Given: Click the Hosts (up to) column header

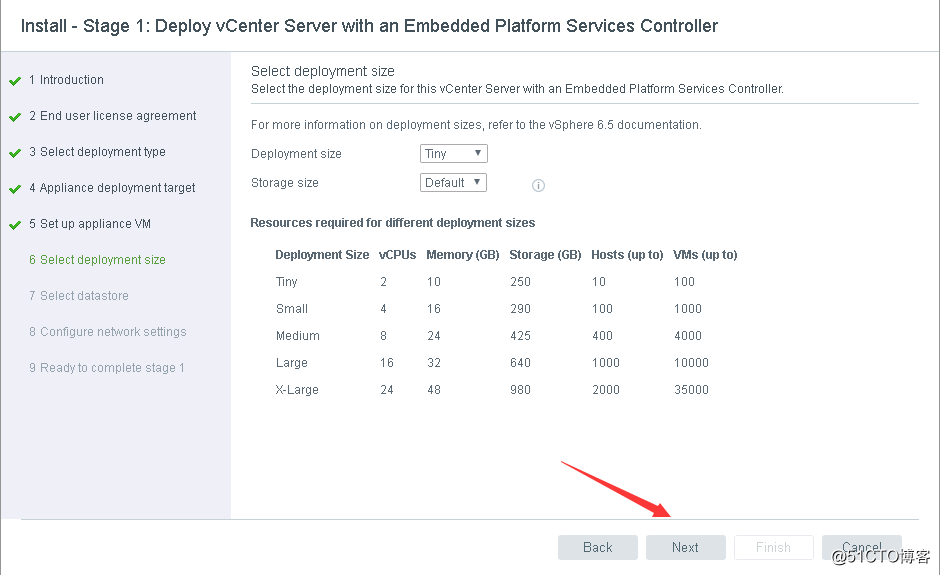Looking at the screenshot, I should [627, 255].
